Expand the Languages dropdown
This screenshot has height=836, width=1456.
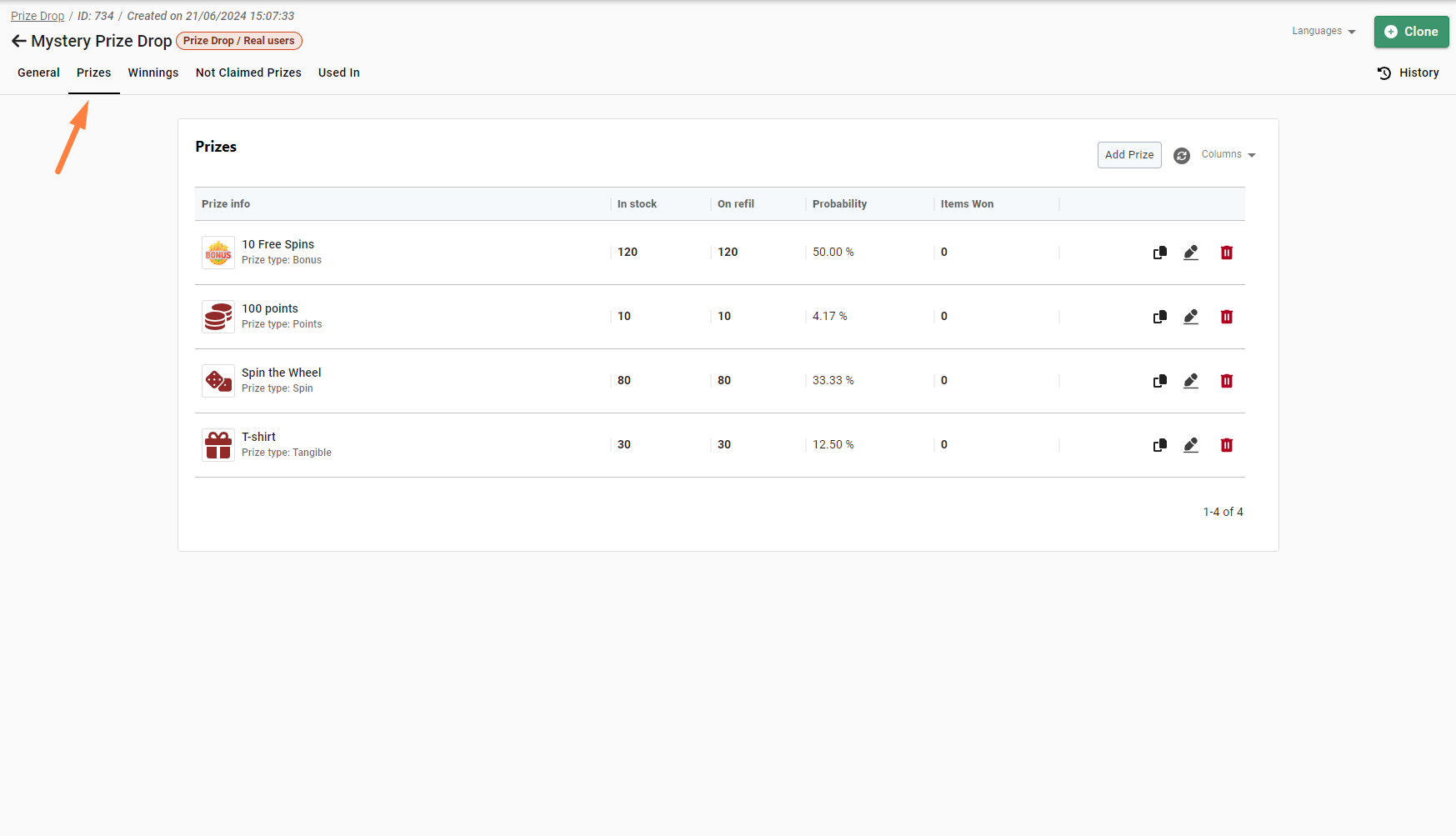point(1323,32)
